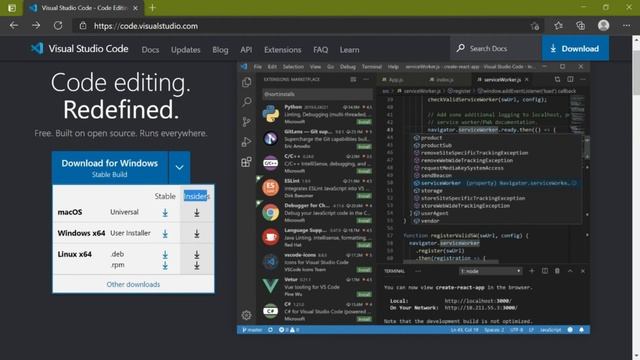This screenshot has width=640, height=360.
Task: Go to the Blog page
Action: click(x=220, y=50)
